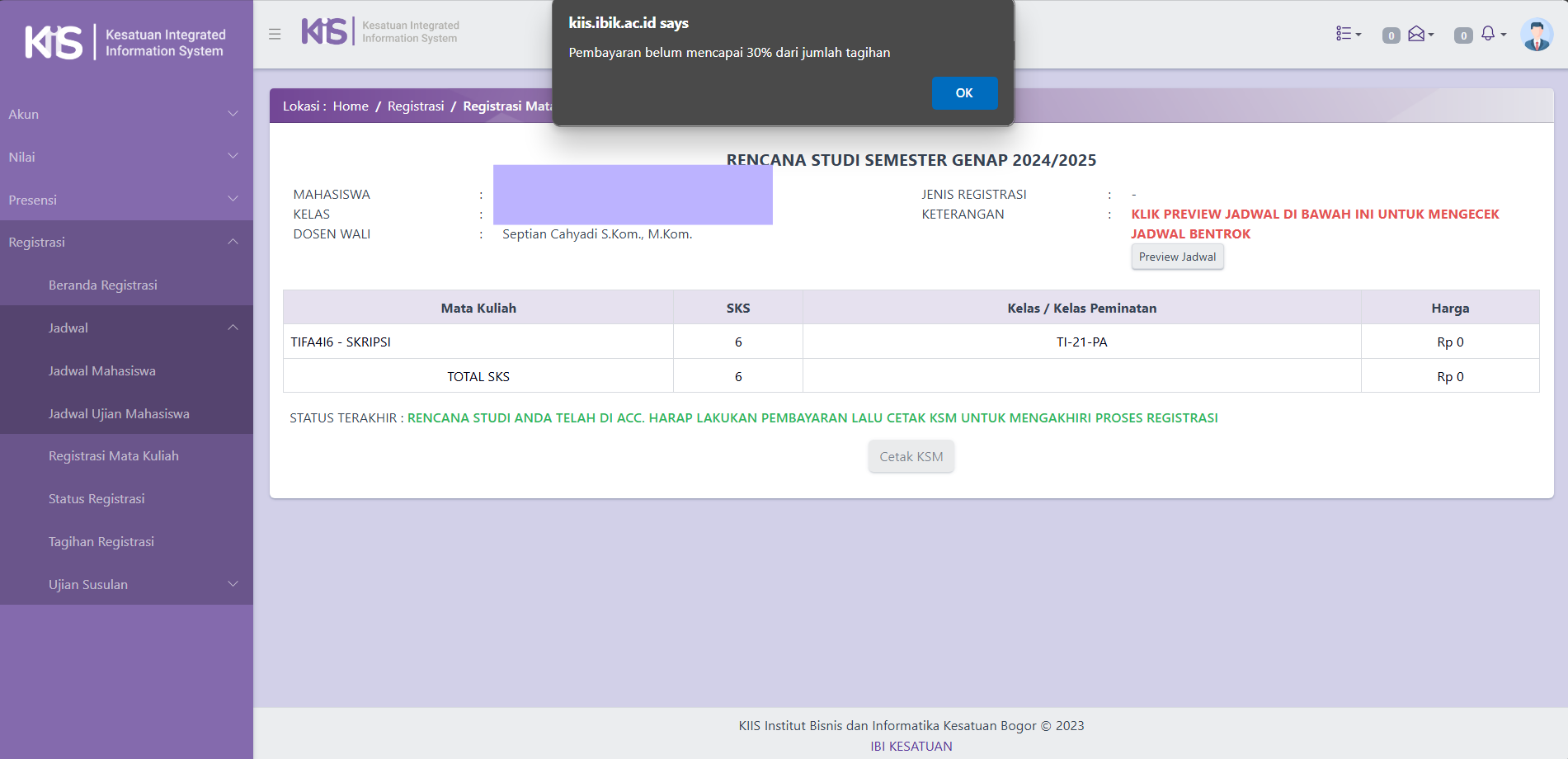Image resolution: width=1568 pixels, height=759 pixels.
Task: Go to Home breadcrumb link
Action: [351, 106]
